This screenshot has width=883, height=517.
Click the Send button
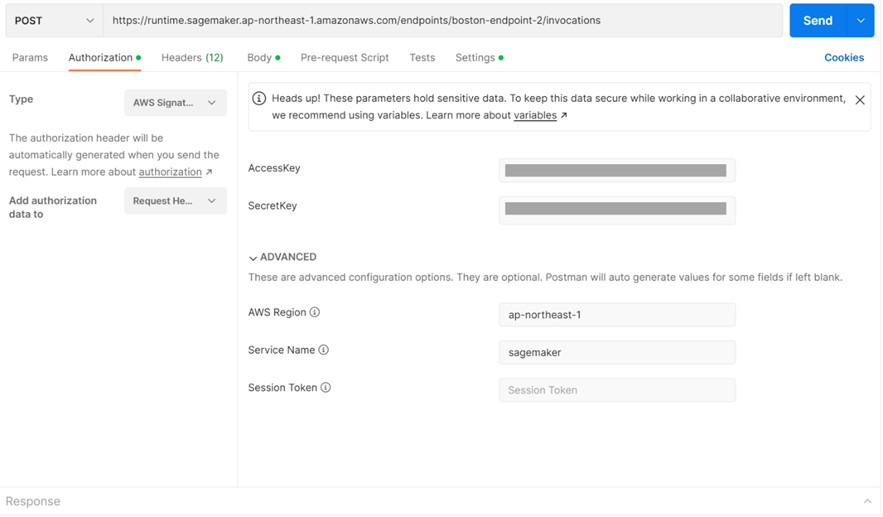(817, 21)
